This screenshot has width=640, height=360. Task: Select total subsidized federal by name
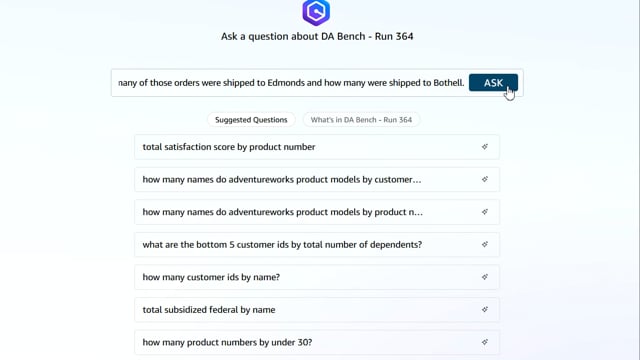click(317, 310)
